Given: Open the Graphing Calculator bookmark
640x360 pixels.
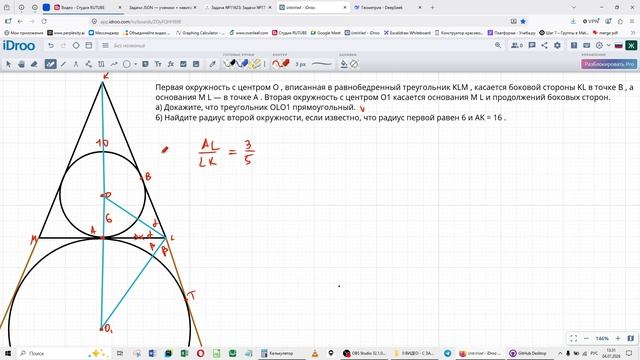Looking at the screenshot, I should tap(200, 33).
